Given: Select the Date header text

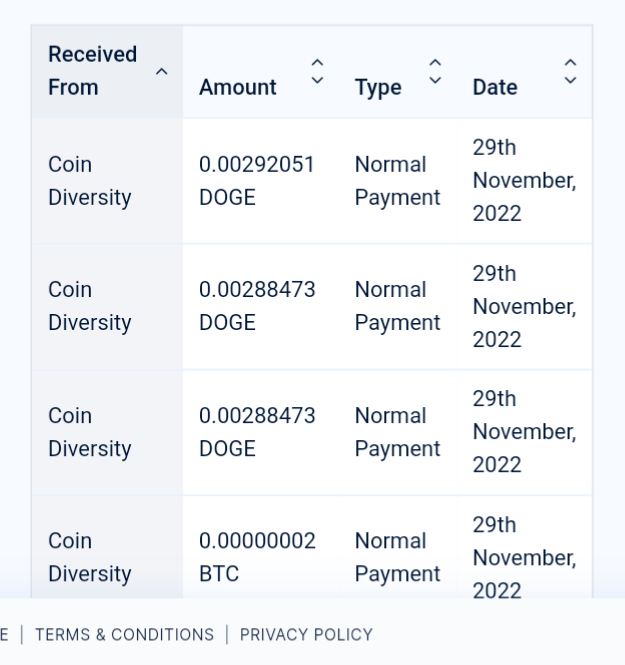Looking at the screenshot, I should [495, 87].
